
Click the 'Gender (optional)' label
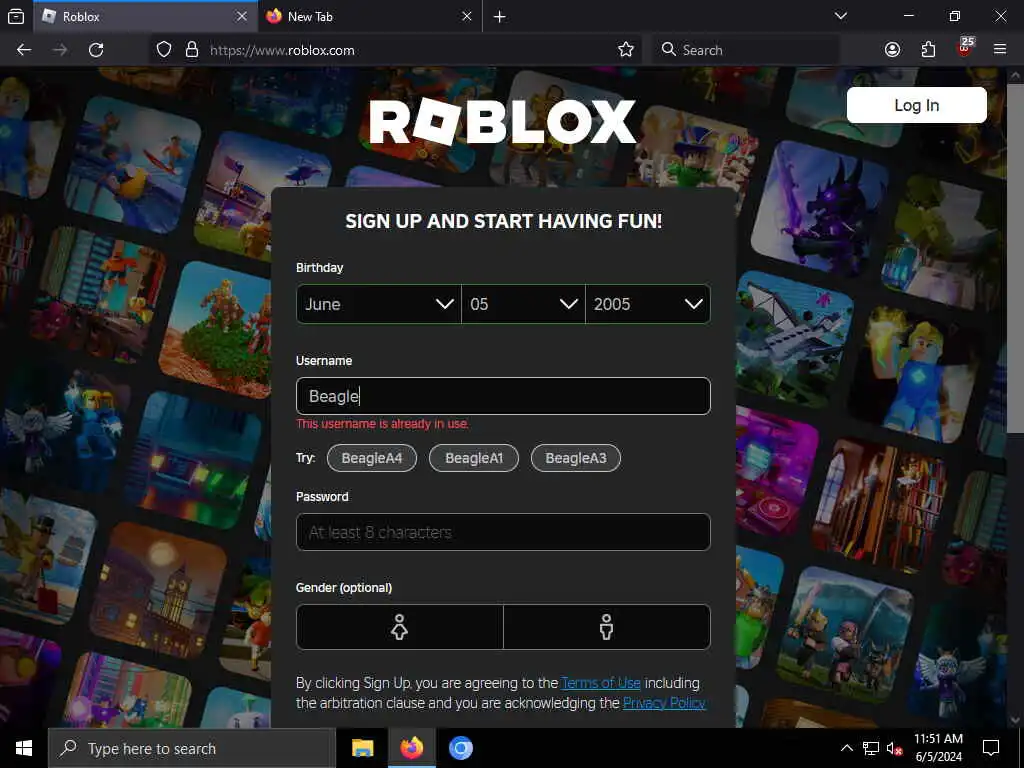coord(344,588)
